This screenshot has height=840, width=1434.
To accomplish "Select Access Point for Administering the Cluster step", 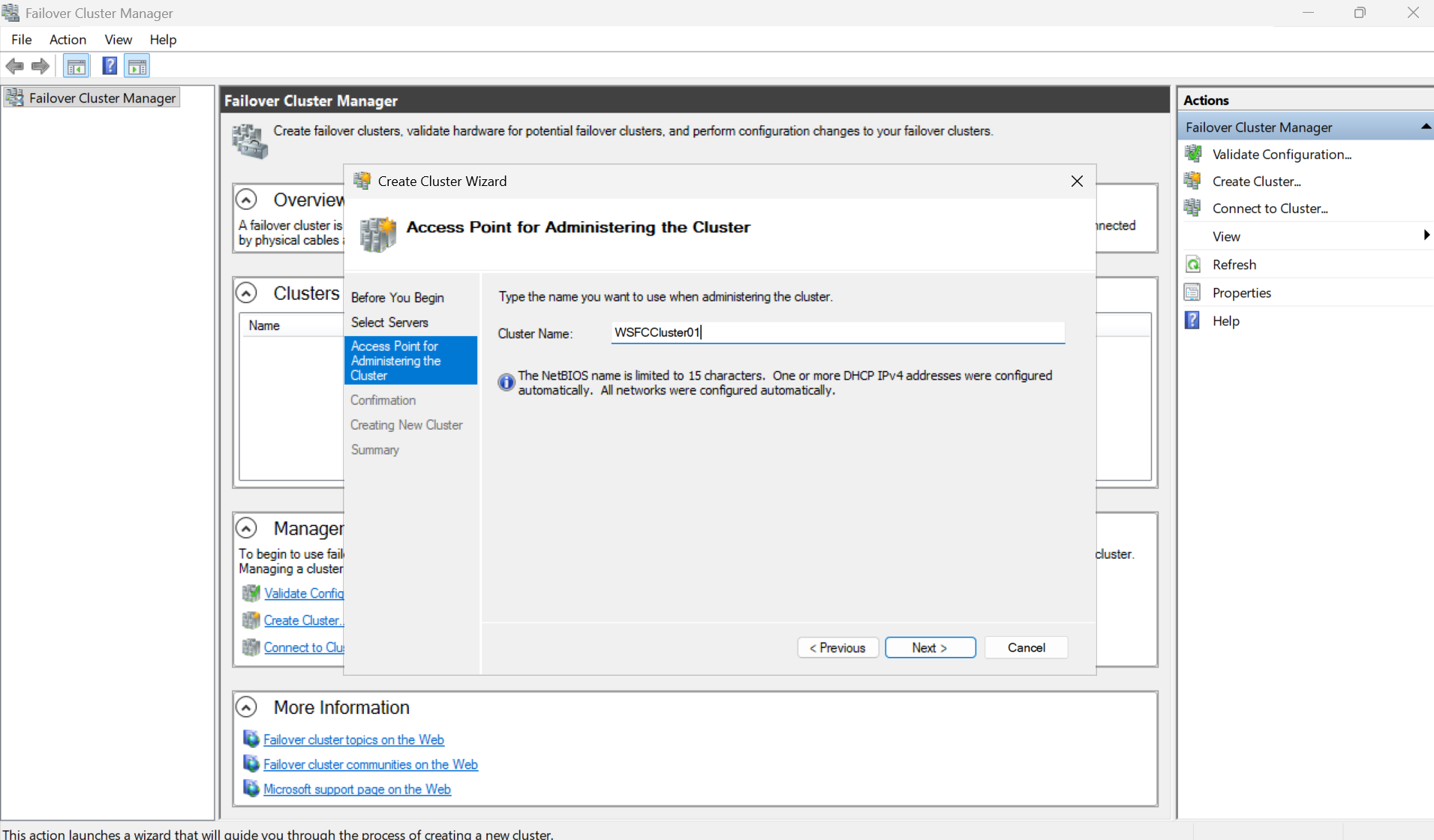I will 410,361.
